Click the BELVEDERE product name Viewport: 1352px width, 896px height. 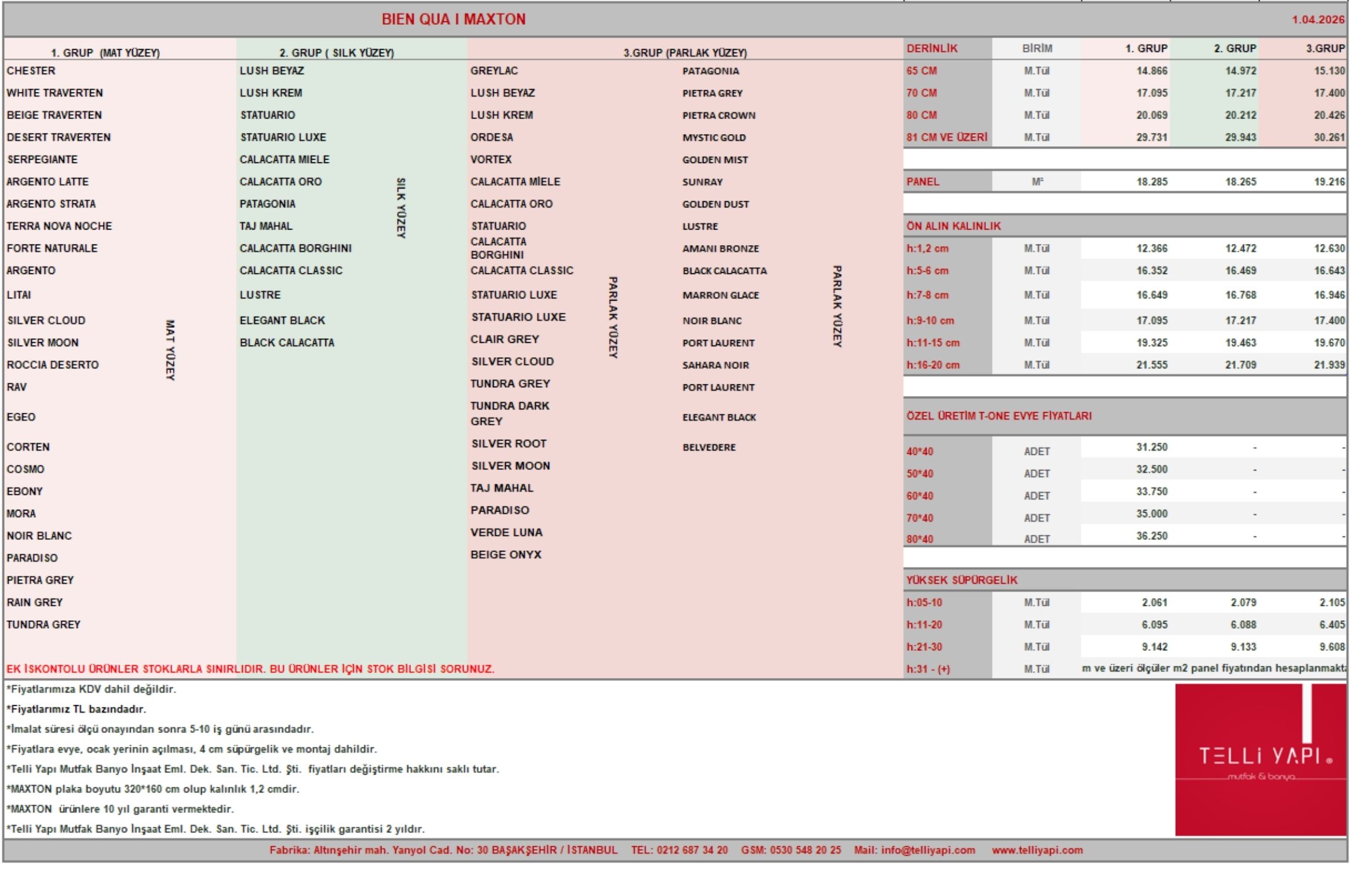pos(709,447)
